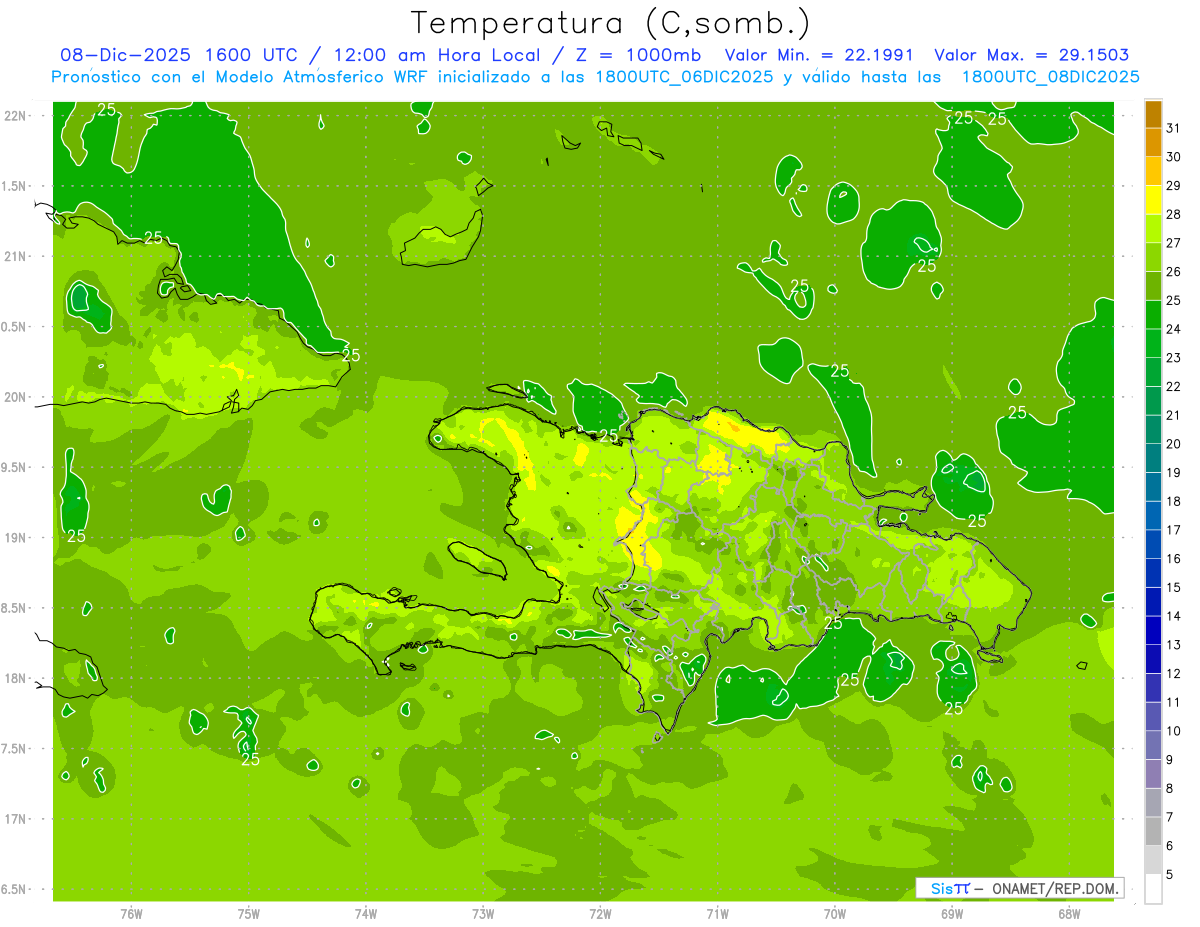Click the 76W longitude label
This screenshot has width=1200, height=927.
point(131,913)
